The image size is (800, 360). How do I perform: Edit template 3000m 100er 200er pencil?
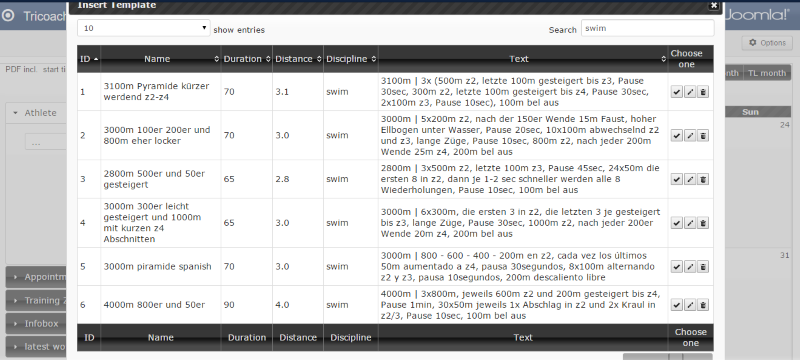pyautogui.click(x=690, y=135)
